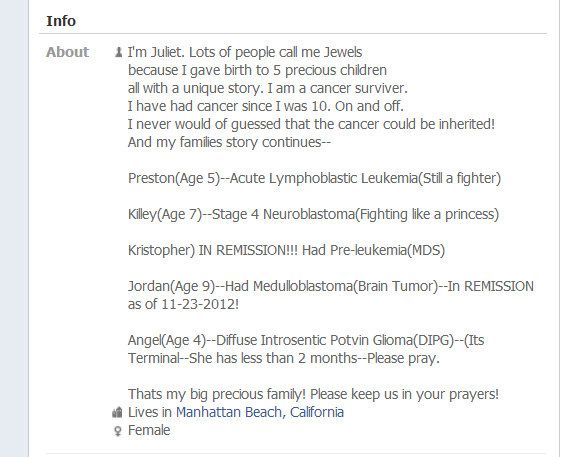Click the Killey(Age 7) Neuroblastoma line
This screenshot has height=457, width=562.
click(314, 214)
